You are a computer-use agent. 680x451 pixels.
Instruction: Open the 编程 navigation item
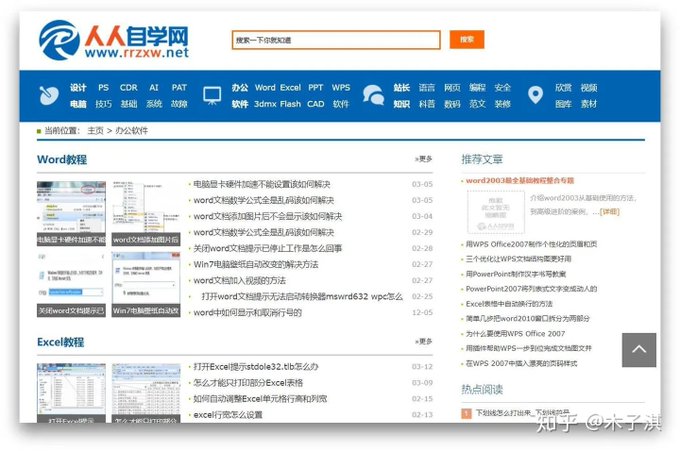[477, 88]
